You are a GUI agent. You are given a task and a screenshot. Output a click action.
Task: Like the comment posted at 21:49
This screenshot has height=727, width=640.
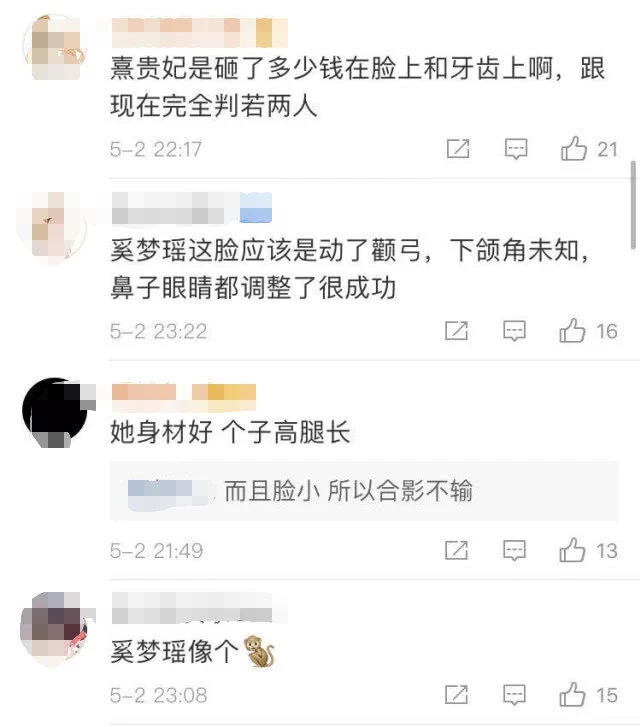[572, 550]
